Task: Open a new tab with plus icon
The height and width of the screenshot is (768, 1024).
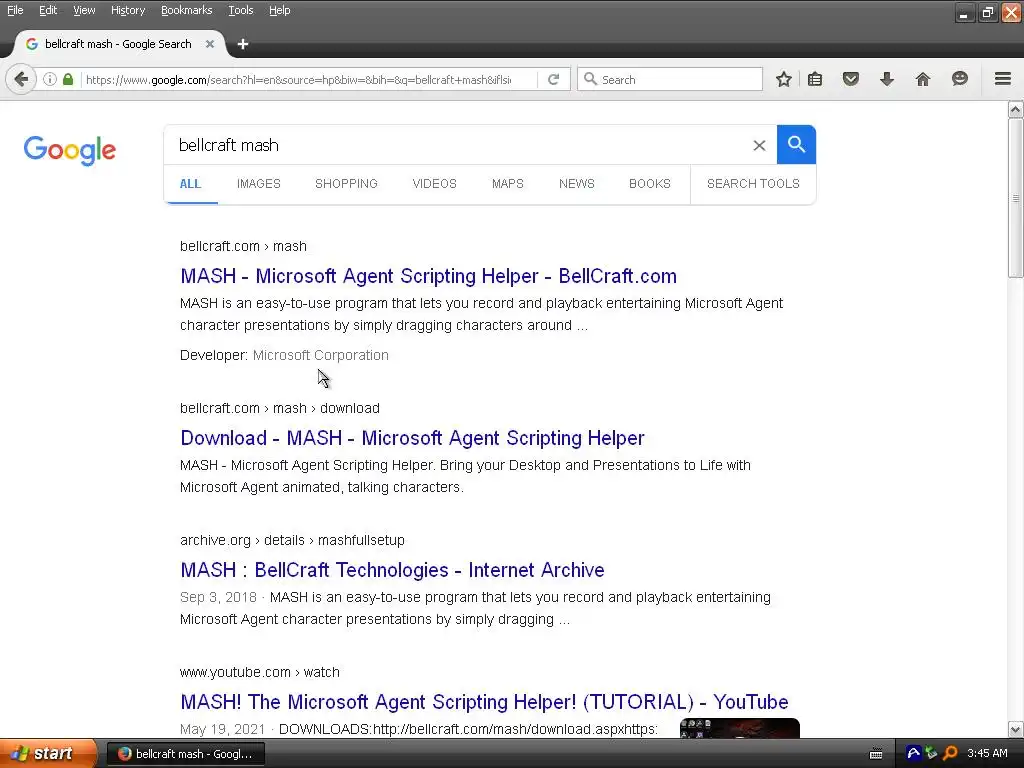Action: pos(243,44)
